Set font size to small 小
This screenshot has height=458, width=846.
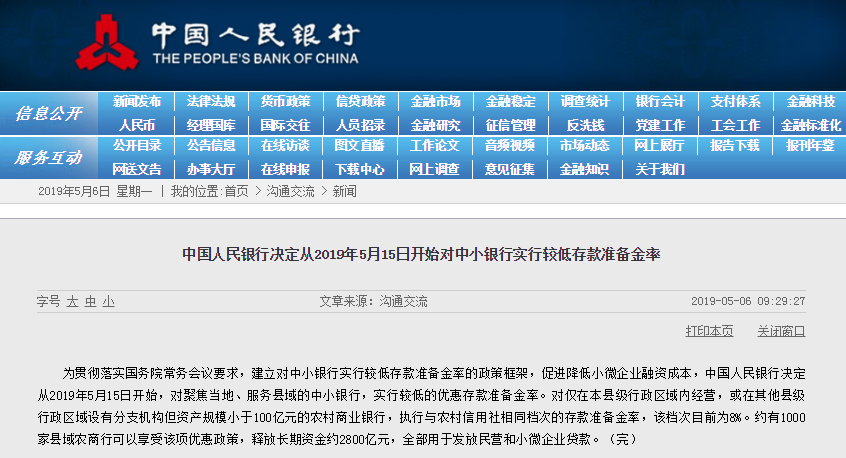107,301
